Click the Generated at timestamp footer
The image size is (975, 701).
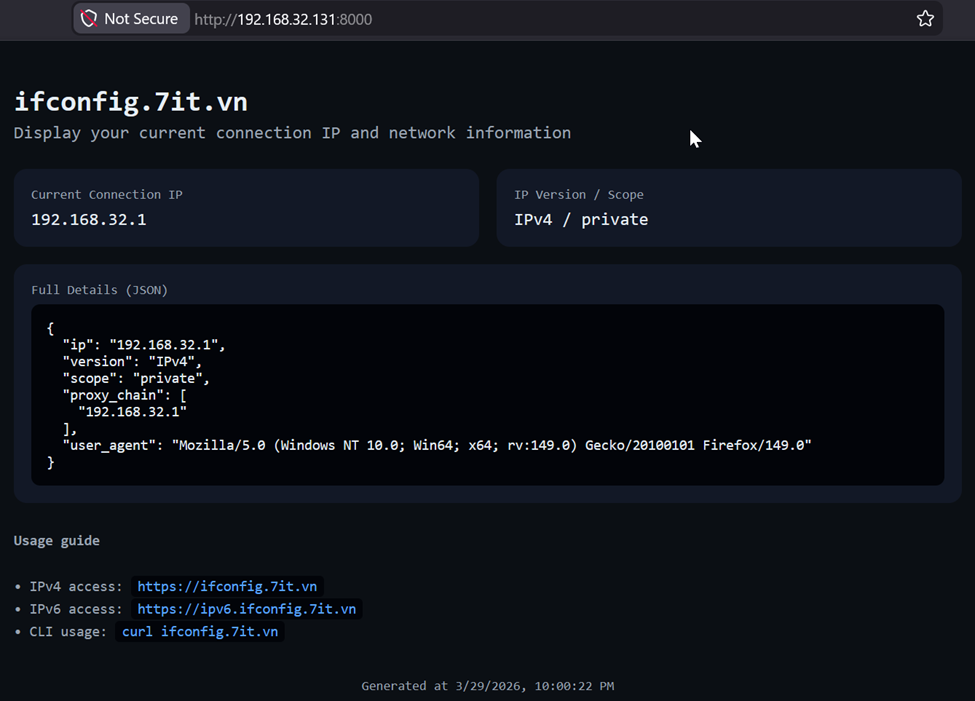click(x=487, y=686)
